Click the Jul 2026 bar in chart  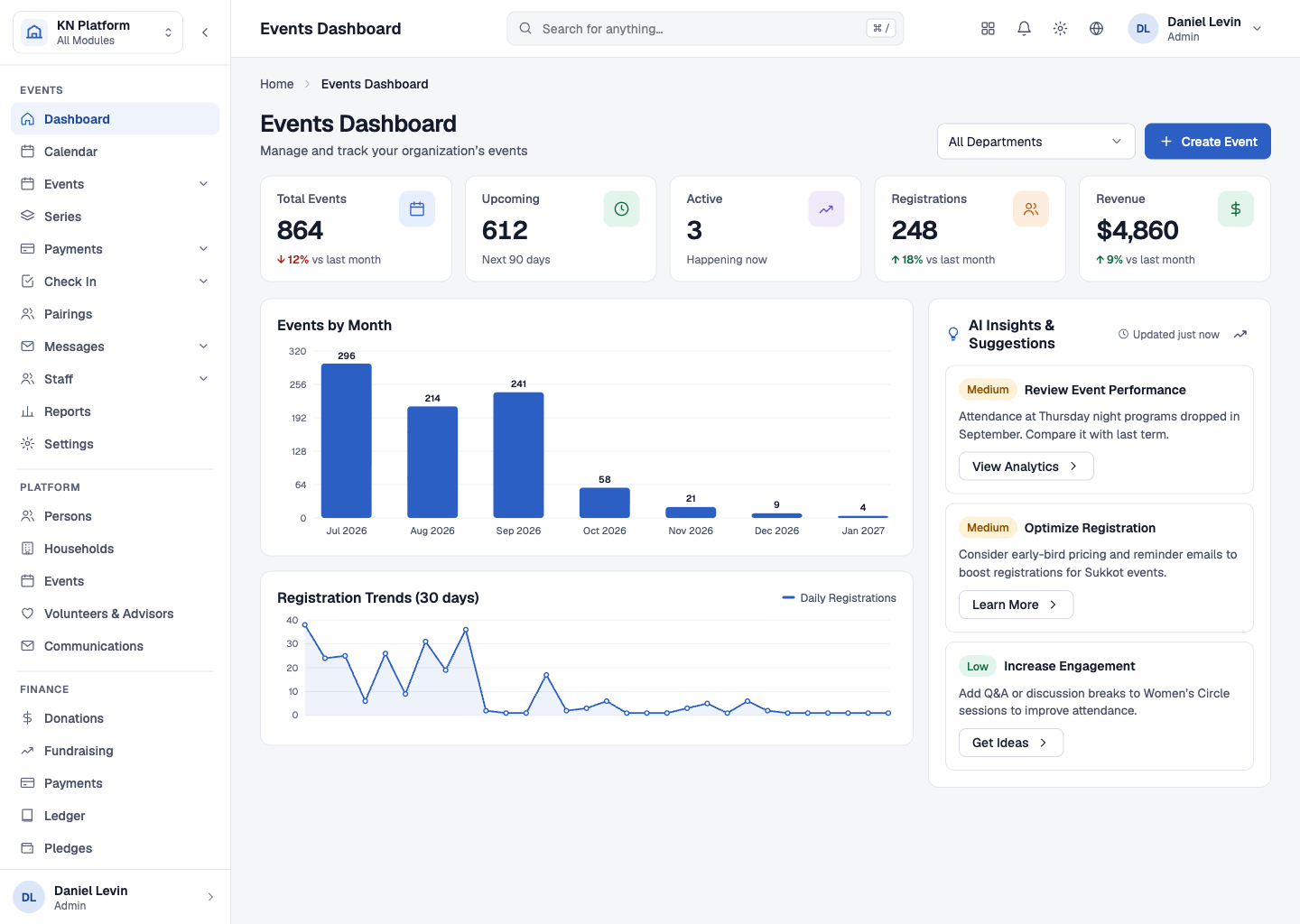347,440
